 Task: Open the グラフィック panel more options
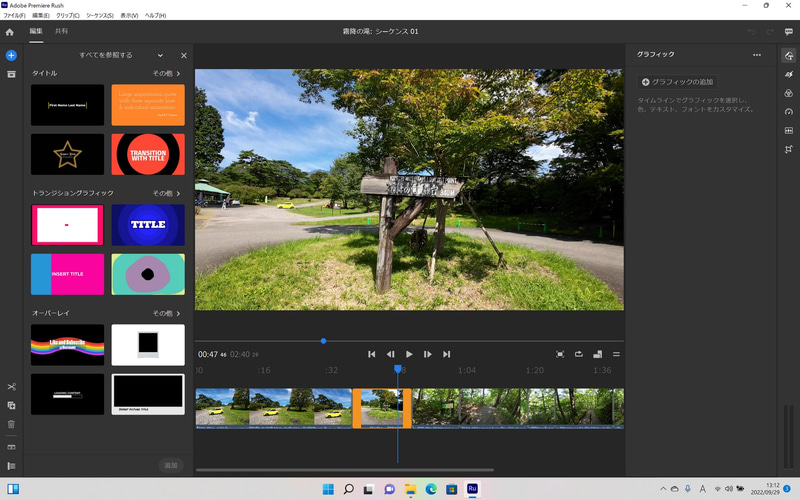click(x=757, y=55)
